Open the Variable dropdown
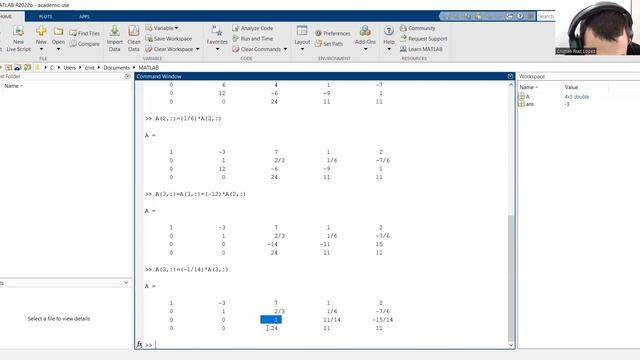Screen dimensions: 640x360 [162, 28]
